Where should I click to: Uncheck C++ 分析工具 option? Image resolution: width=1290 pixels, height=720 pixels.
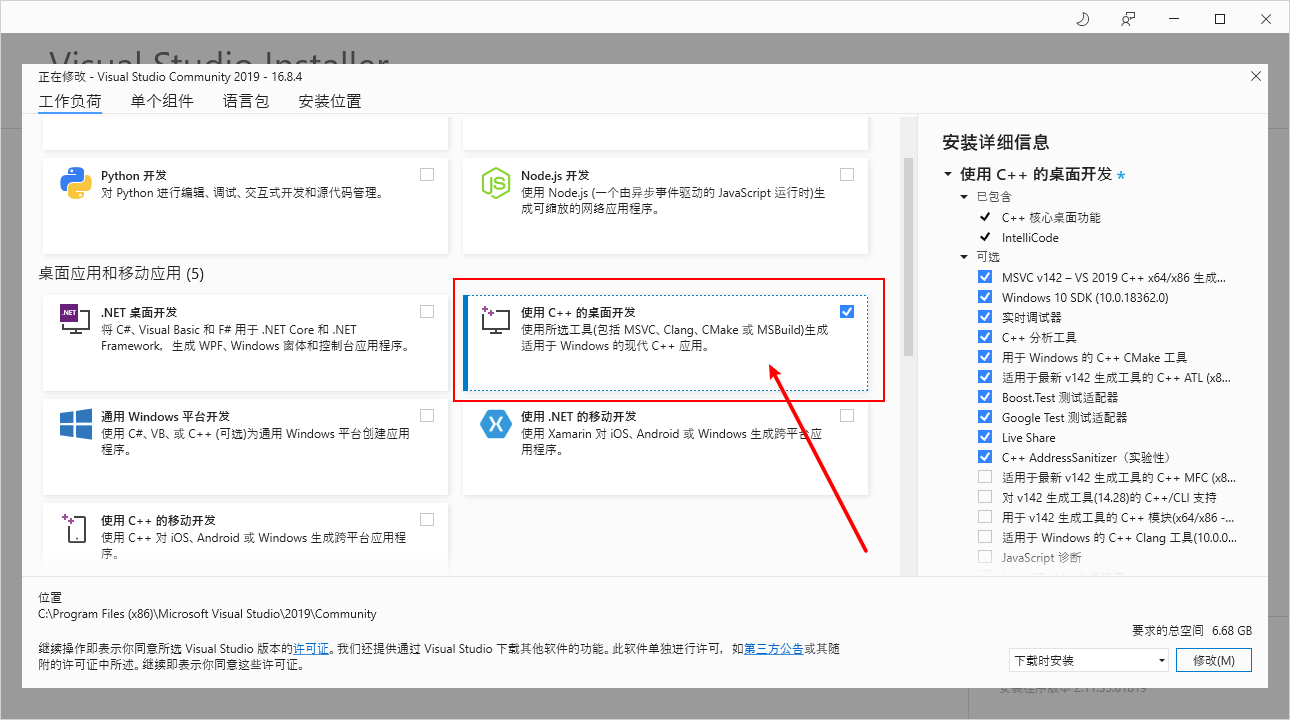(x=985, y=337)
